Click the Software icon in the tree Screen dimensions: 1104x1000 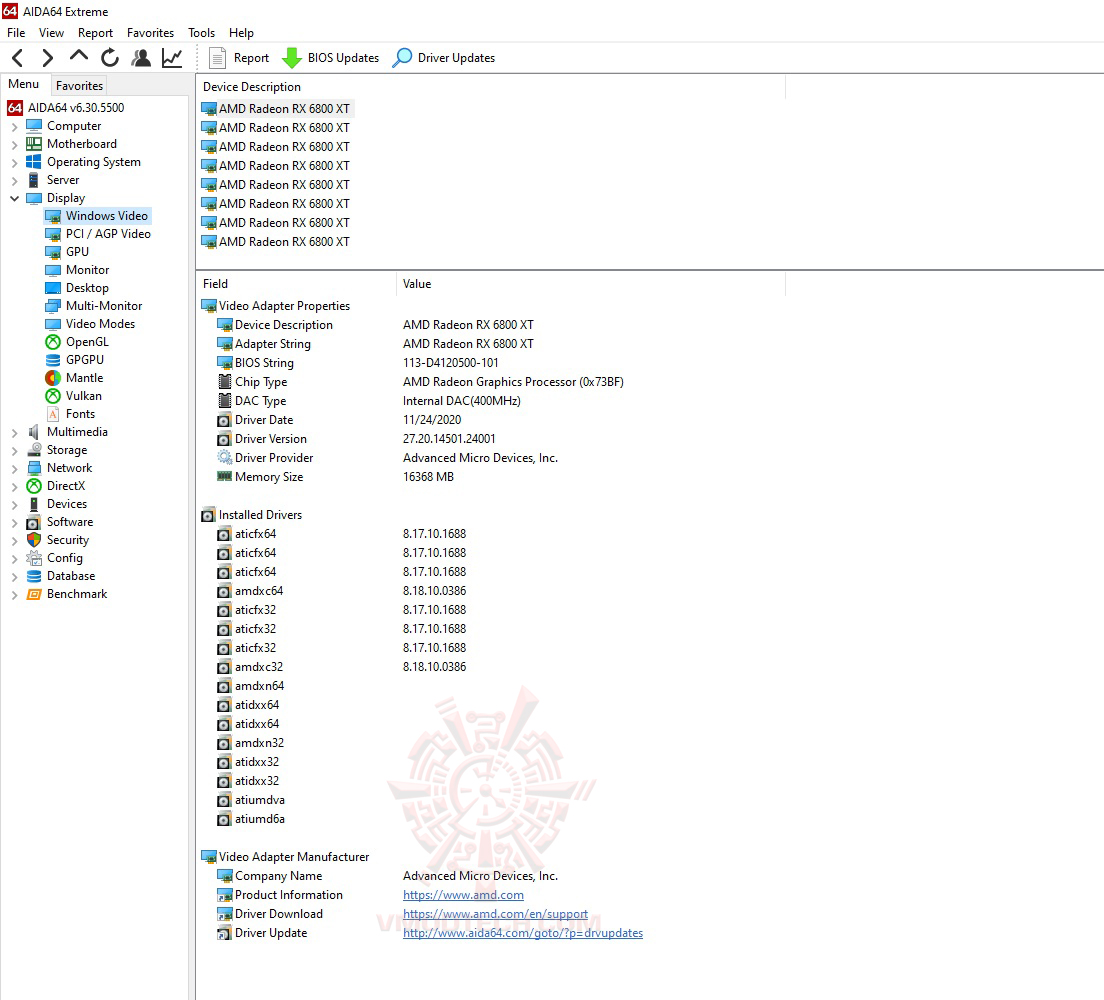pos(34,523)
